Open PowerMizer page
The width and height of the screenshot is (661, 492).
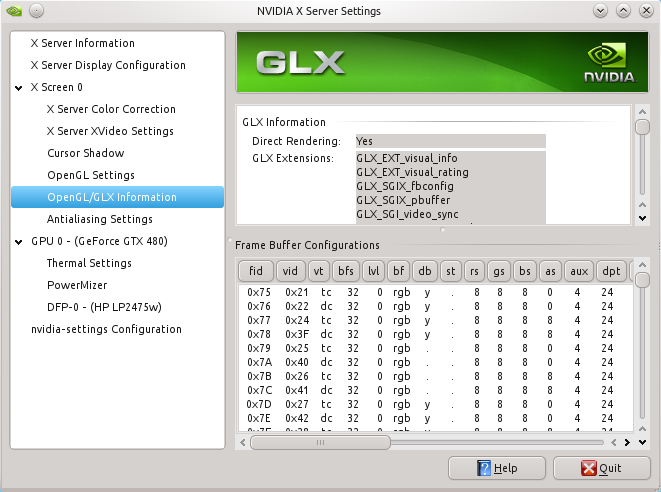click(77, 285)
